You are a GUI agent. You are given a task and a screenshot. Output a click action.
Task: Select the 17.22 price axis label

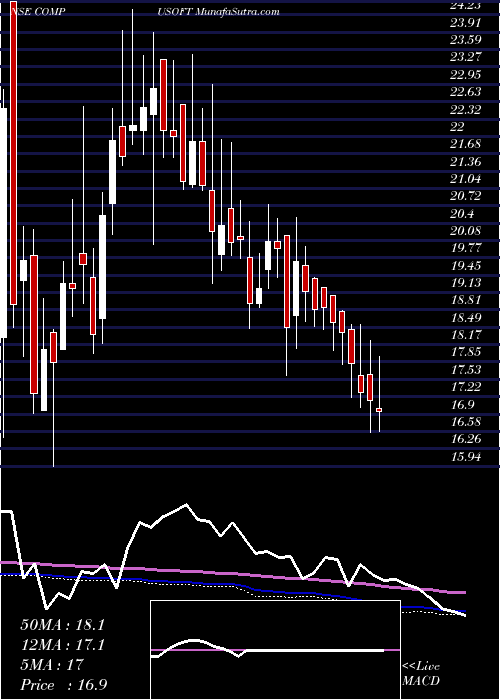pos(466,387)
